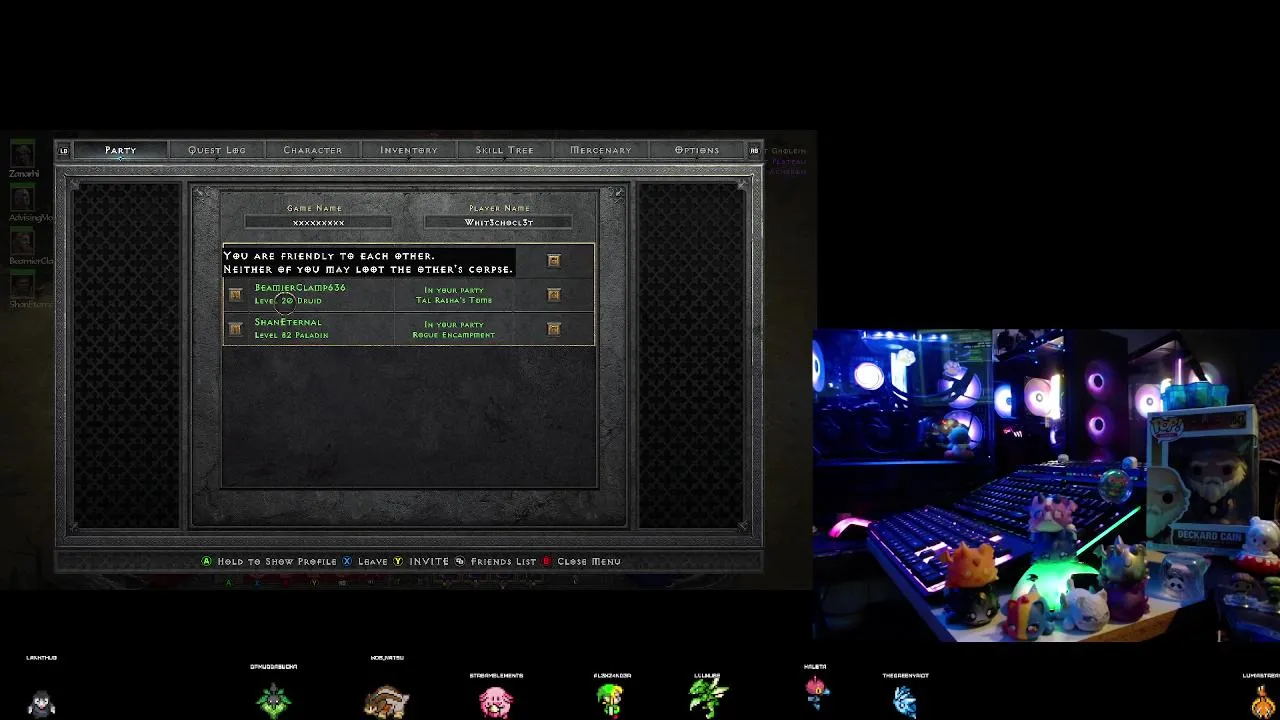Click the green Scyther sprite in the overlay
1280x720 pixels.
tap(709, 698)
